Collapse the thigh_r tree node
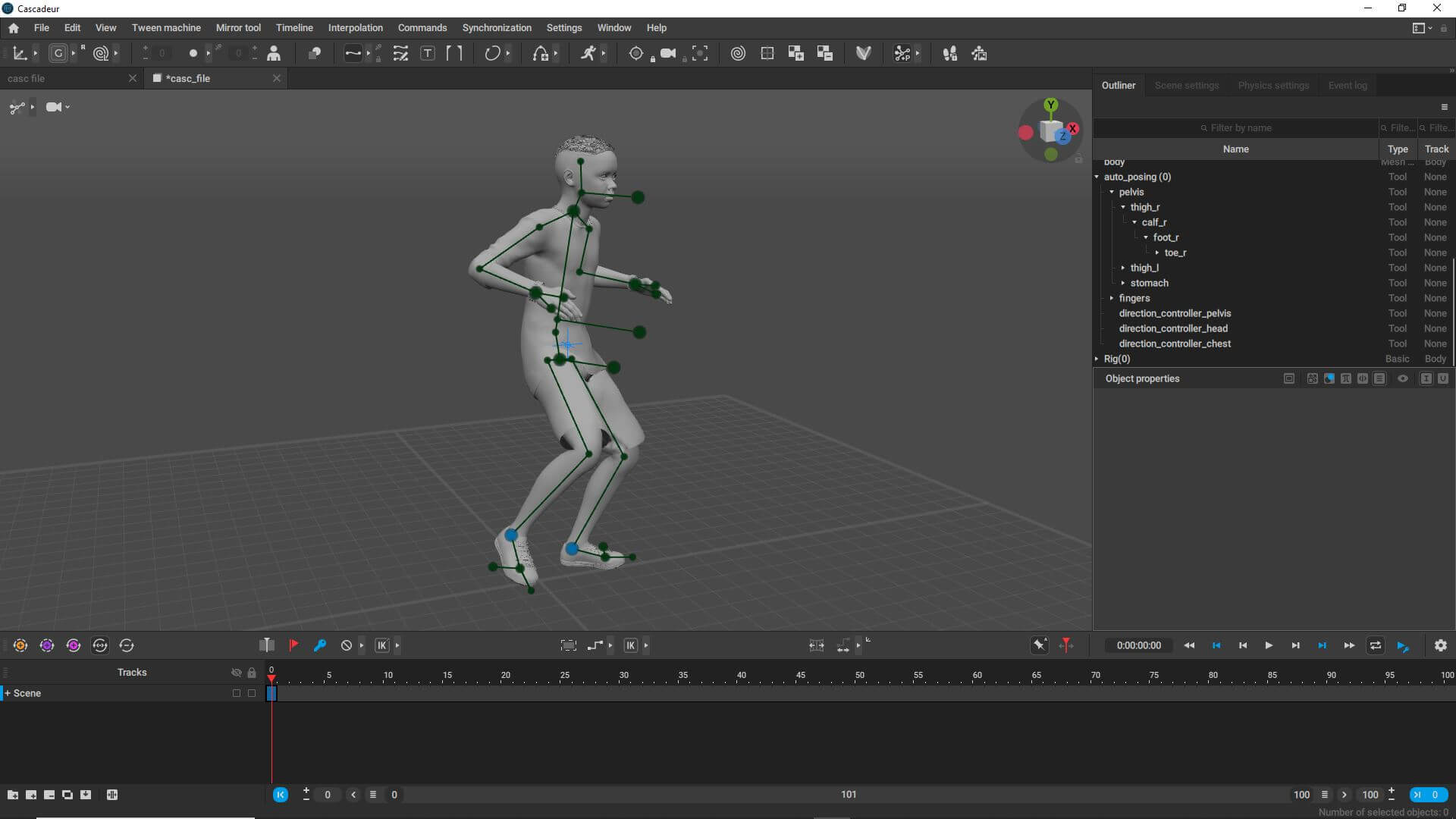Viewport: 1456px width, 819px height. point(1123,207)
